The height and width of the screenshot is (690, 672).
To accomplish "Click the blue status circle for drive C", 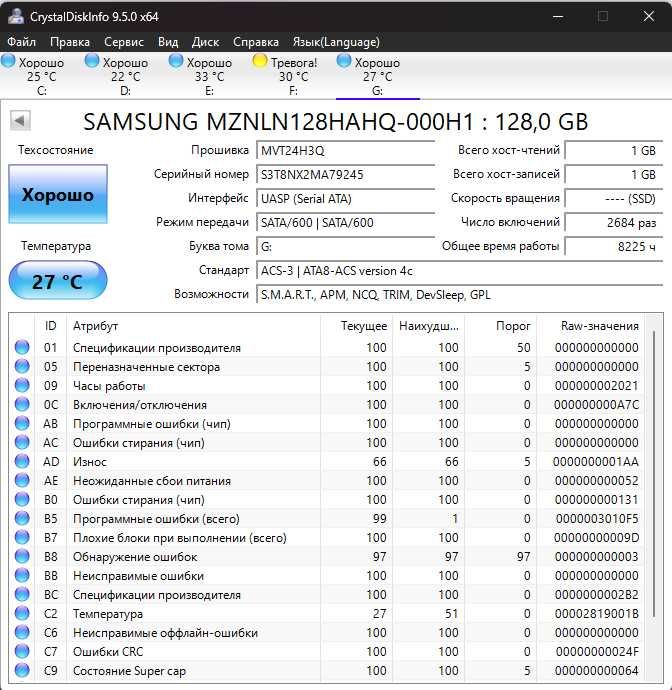I will [x=8, y=61].
